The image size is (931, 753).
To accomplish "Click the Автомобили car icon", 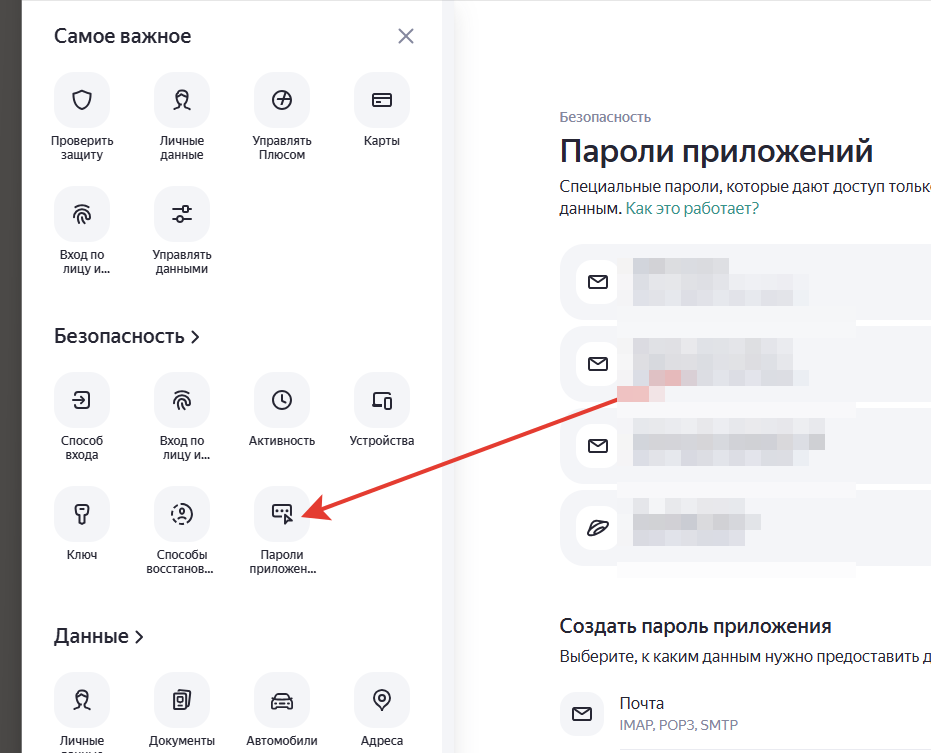I will point(281,700).
